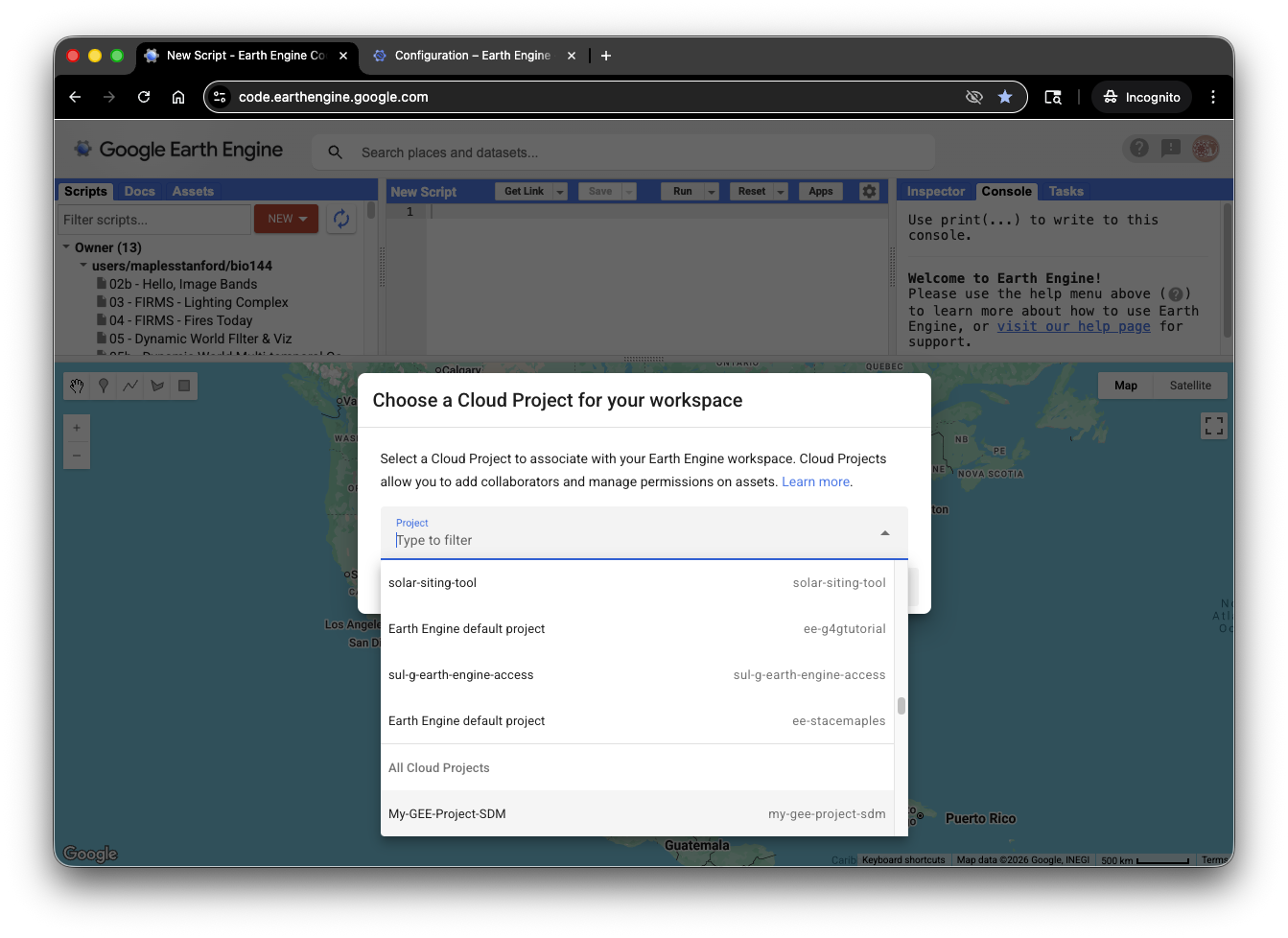Switch to the Tasks tab

[x=1066, y=191]
